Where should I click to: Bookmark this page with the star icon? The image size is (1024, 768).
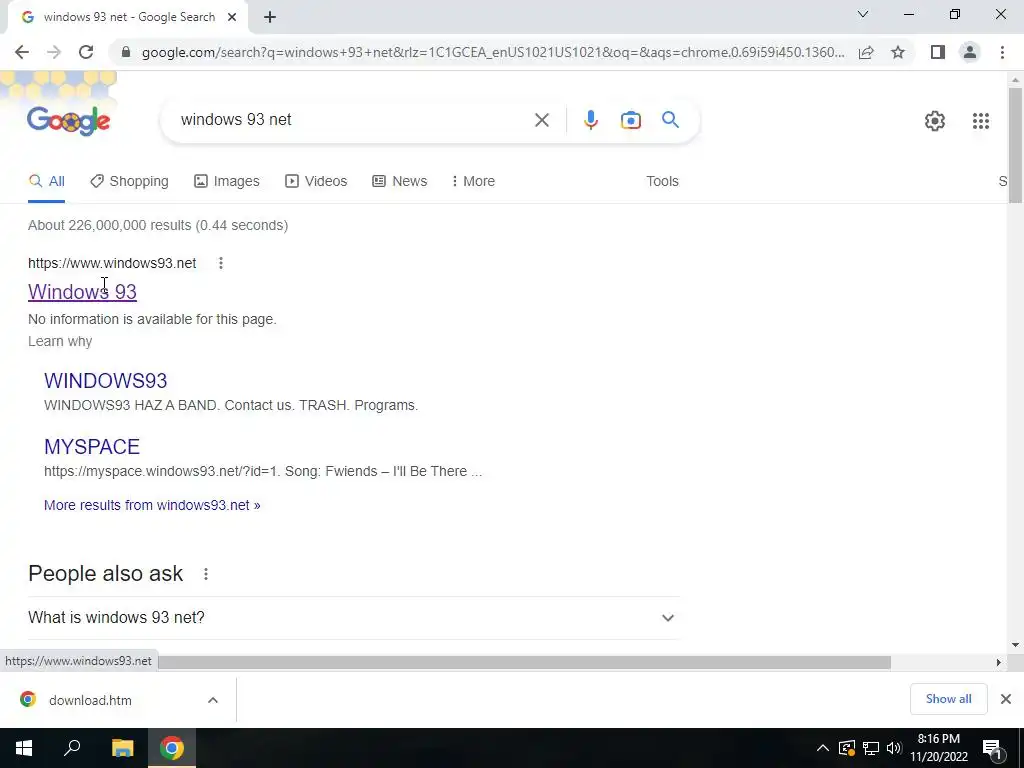tap(898, 52)
